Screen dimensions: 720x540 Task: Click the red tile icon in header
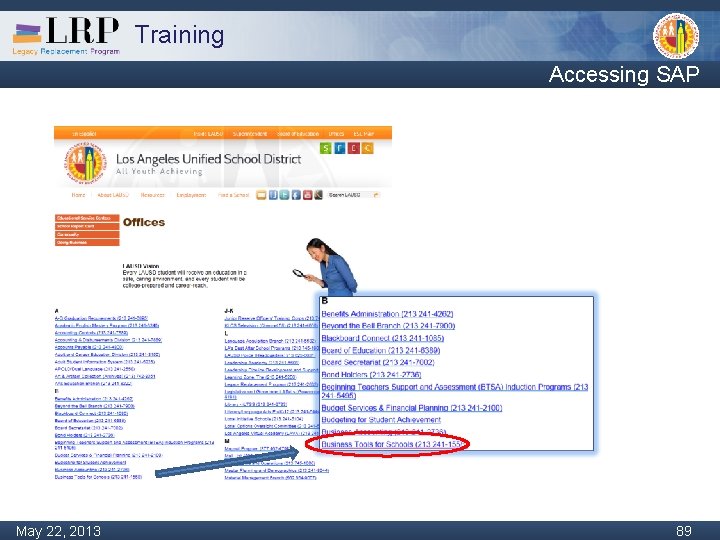tap(354, 148)
